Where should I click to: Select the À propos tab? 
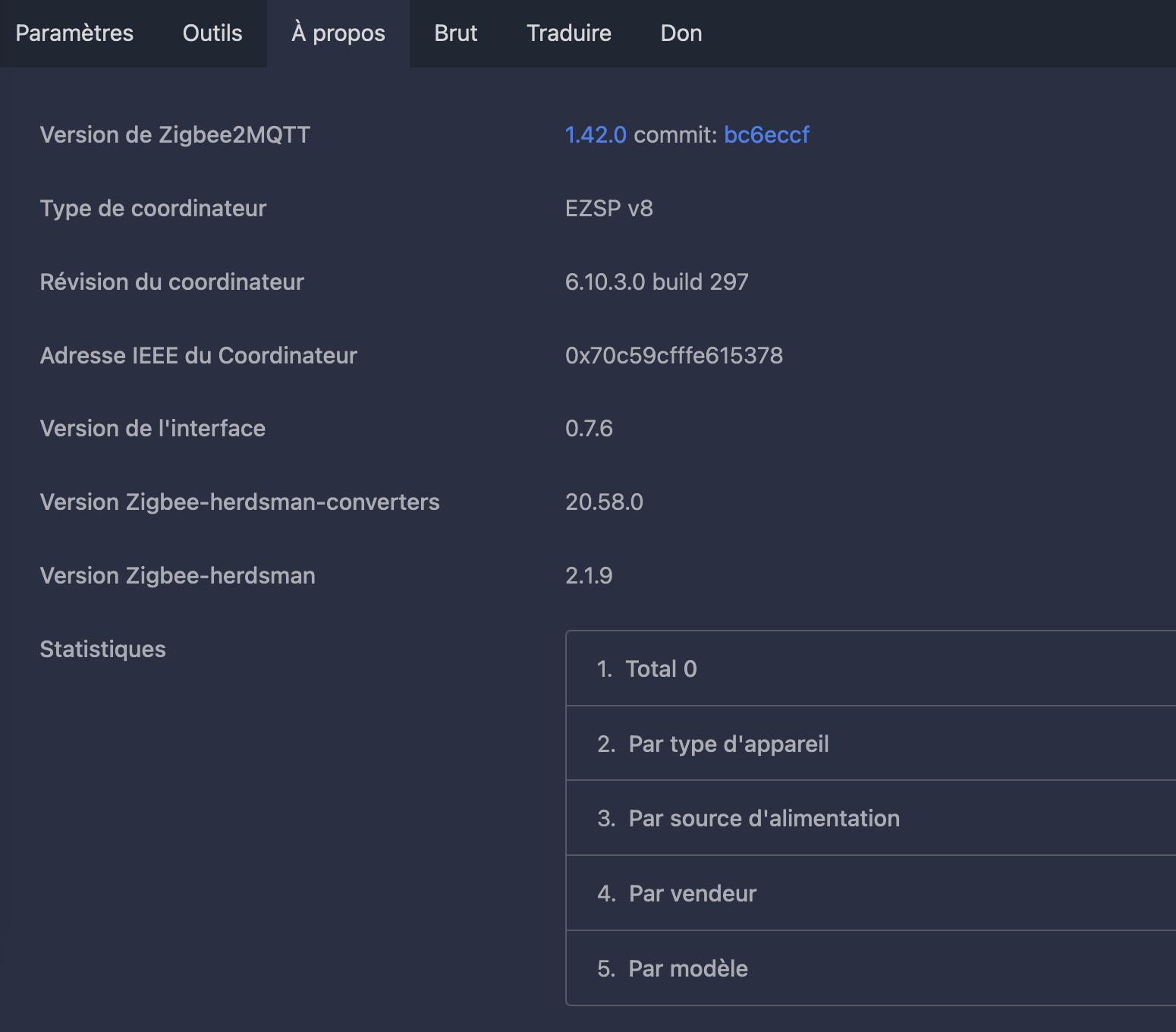(x=338, y=33)
